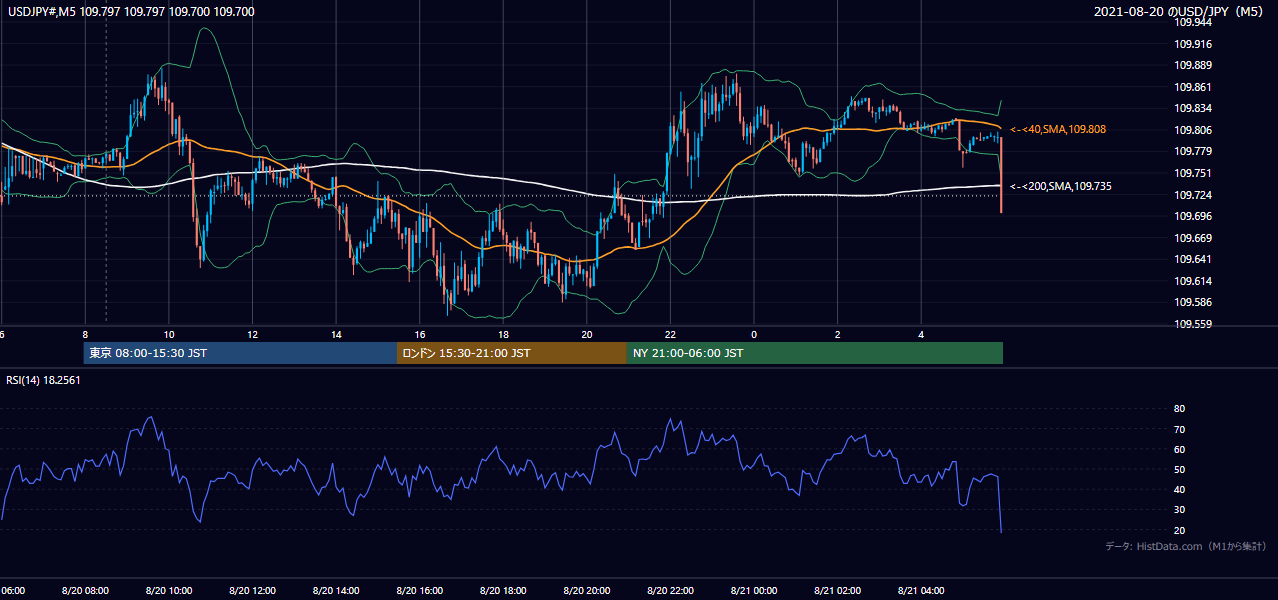Click the 8/20 20:00 date label
The image size is (1278, 600).
click(x=587, y=591)
